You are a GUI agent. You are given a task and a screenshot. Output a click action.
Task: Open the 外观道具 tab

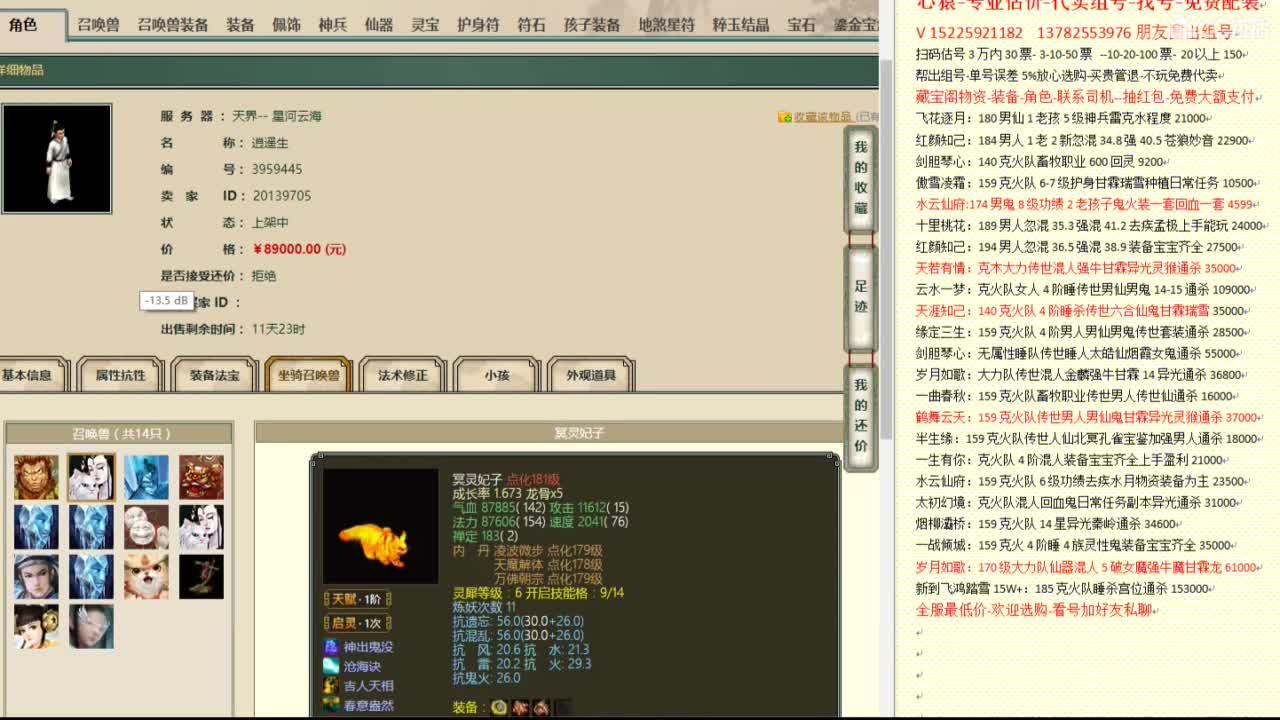click(x=592, y=375)
